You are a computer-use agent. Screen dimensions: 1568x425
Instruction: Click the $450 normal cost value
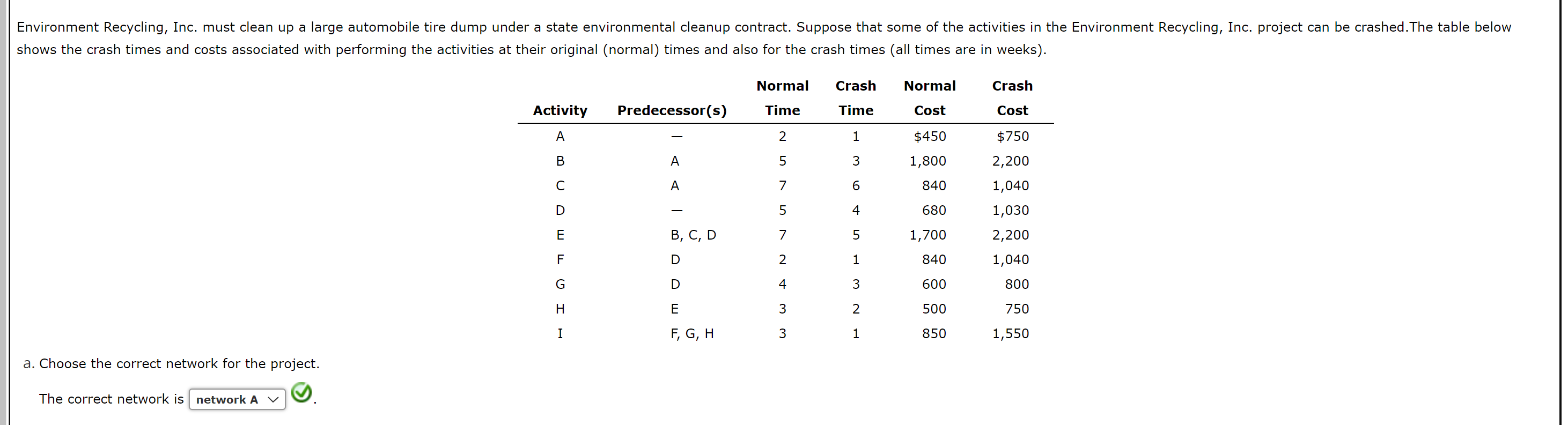tap(930, 136)
